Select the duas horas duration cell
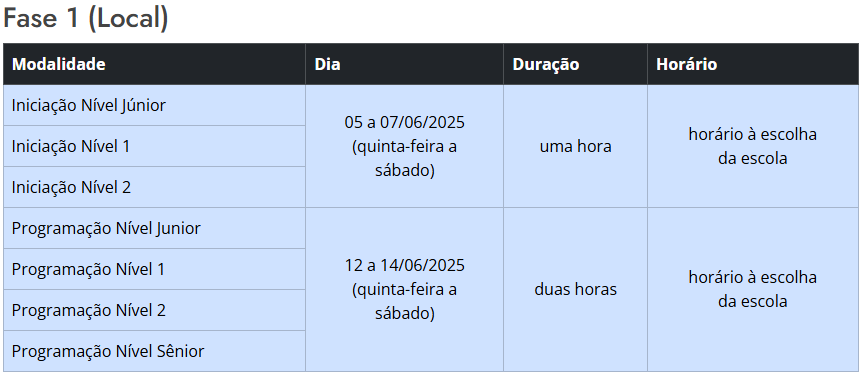This screenshot has height=377, width=864. (x=575, y=289)
